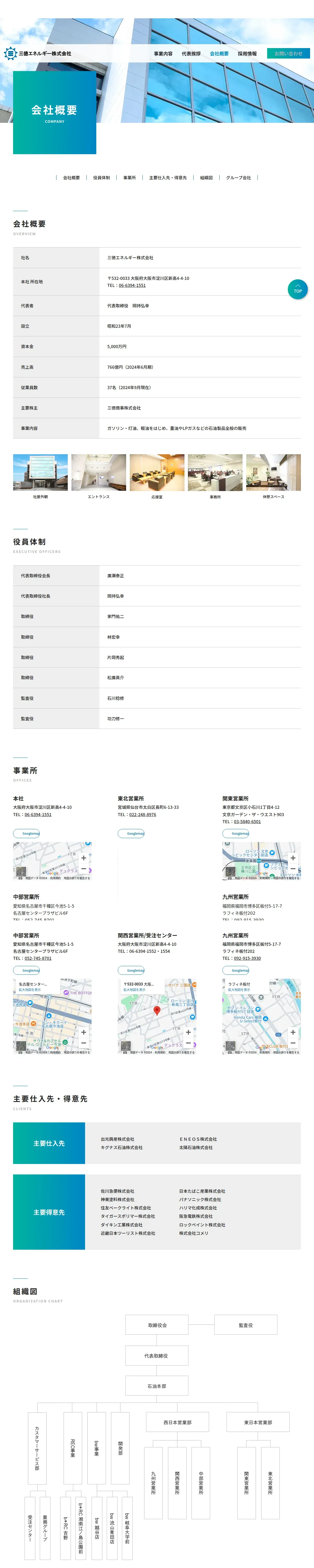This screenshot has width=314, height=1568.
Task: Switch 九州営業所 map to satellite view thumbnail
Action: (231, 1046)
